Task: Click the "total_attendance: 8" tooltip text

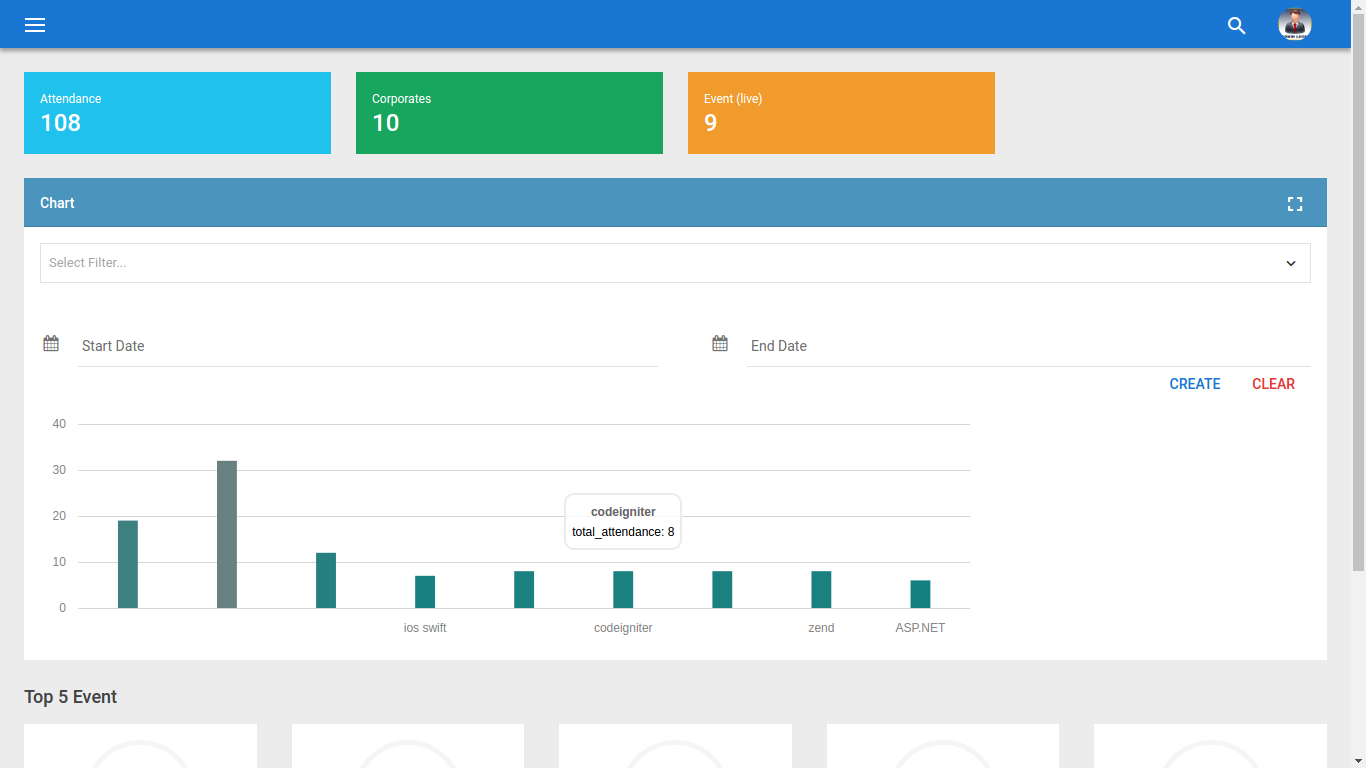Action: 623,532
